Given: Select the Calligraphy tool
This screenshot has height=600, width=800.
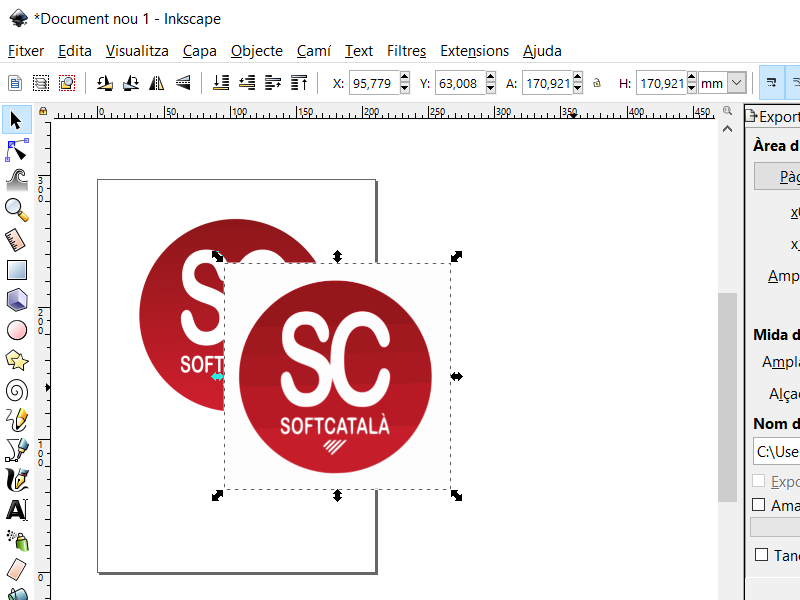Looking at the screenshot, I should click(x=16, y=480).
